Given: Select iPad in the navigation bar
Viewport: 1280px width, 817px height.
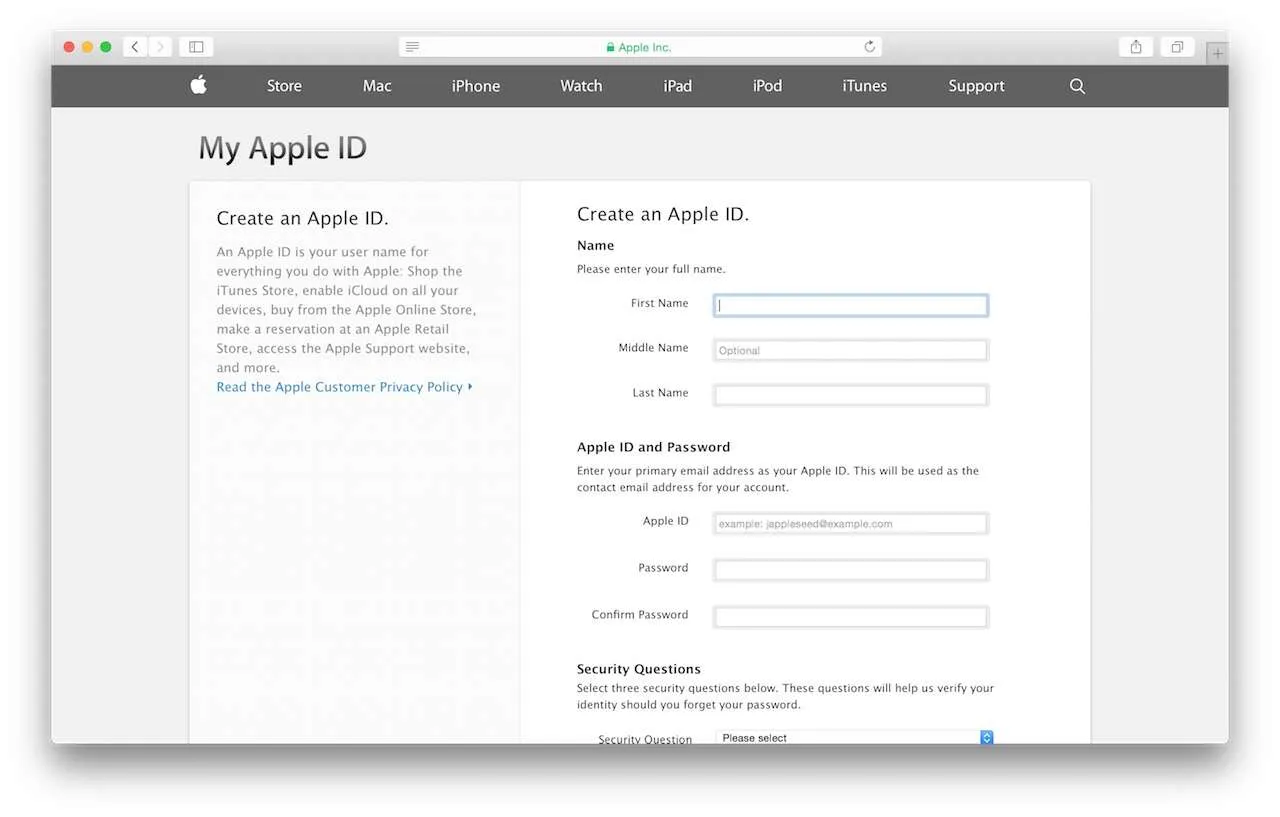Looking at the screenshot, I should tap(678, 86).
